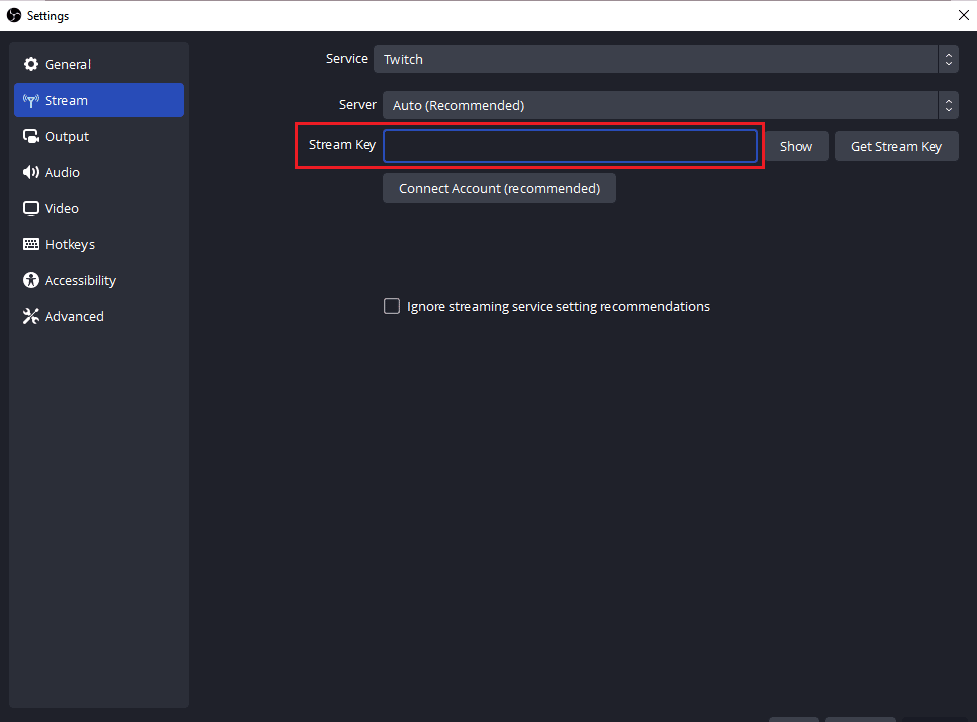
Task: Reveal the stream key with Show
Action: tap(796, 146)
